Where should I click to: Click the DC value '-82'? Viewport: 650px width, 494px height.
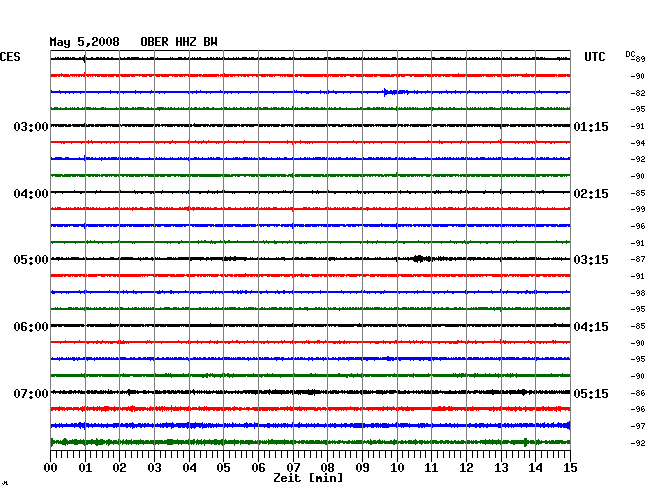638,93
